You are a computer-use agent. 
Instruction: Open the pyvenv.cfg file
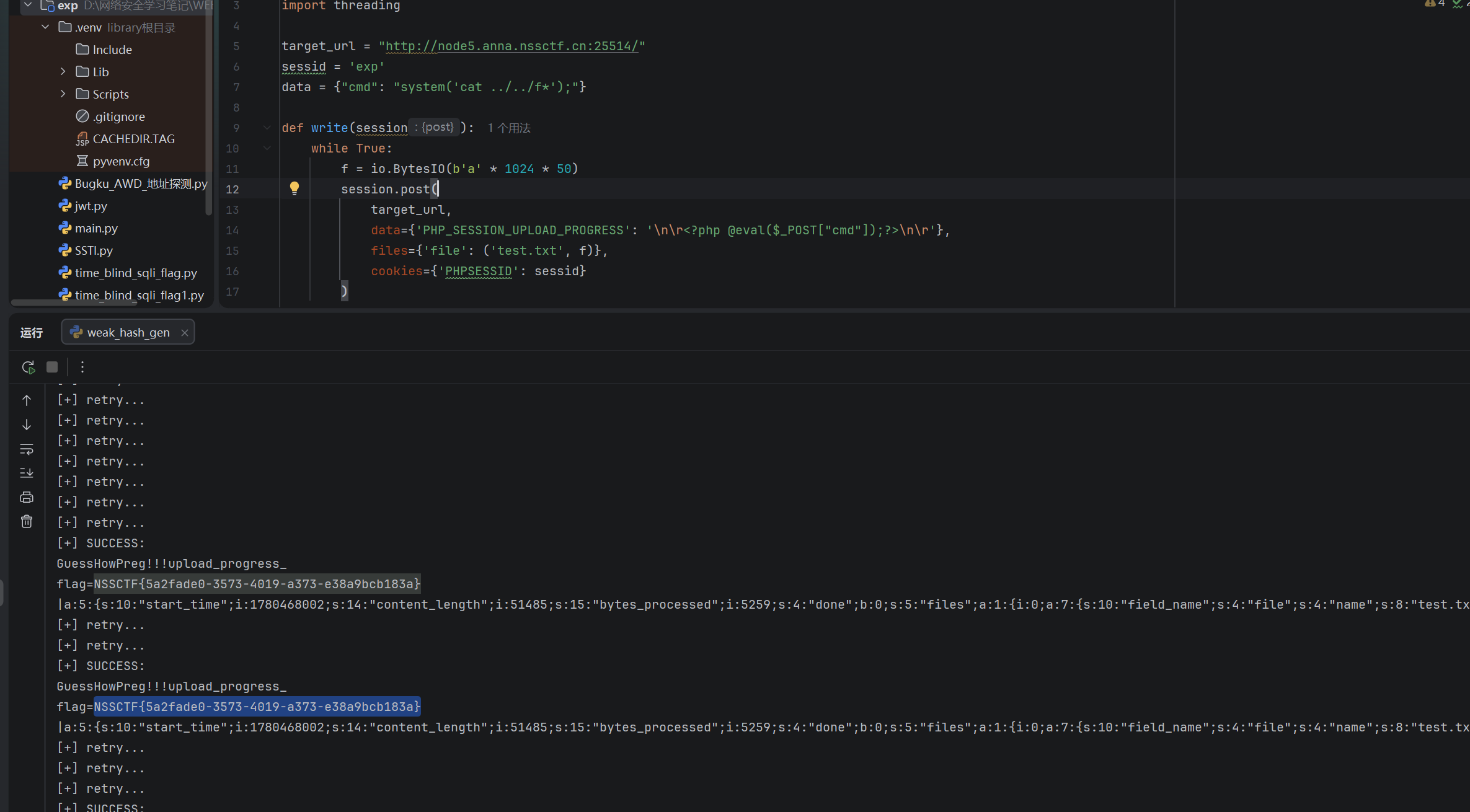121,161
